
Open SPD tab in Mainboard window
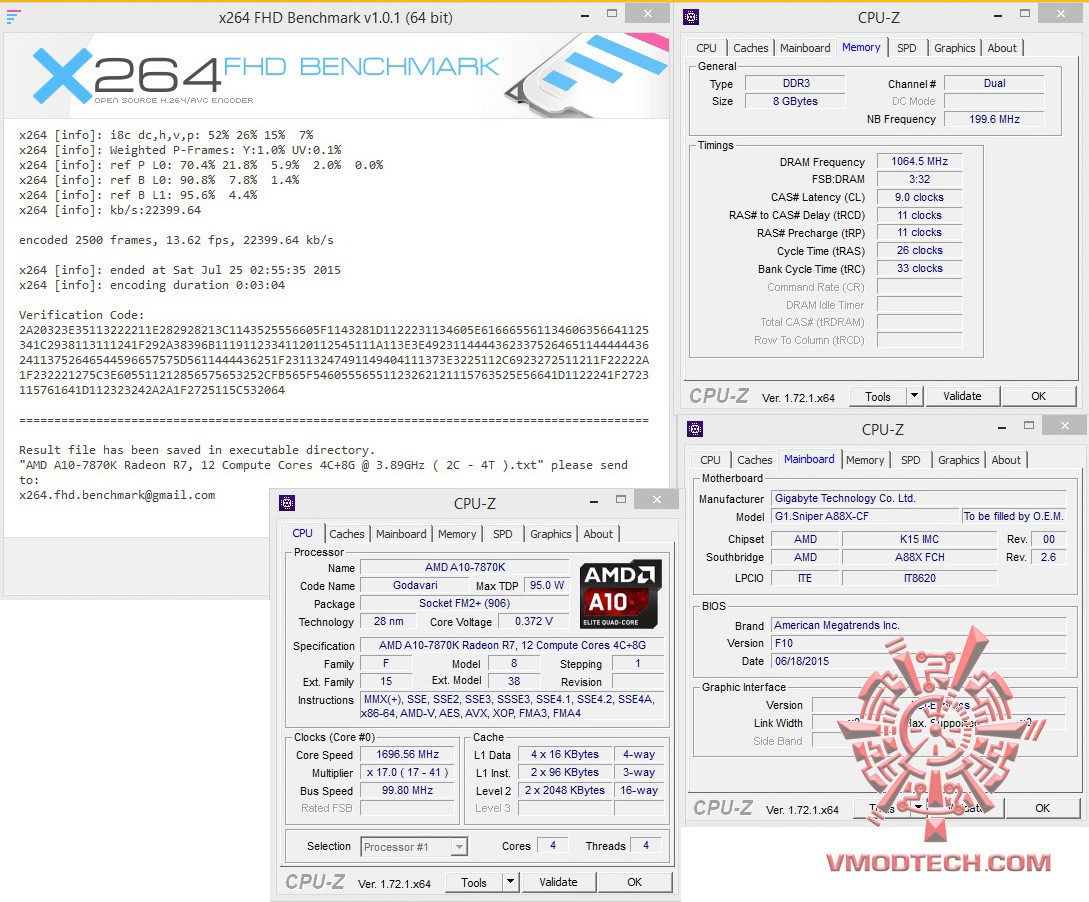(910, 460)
